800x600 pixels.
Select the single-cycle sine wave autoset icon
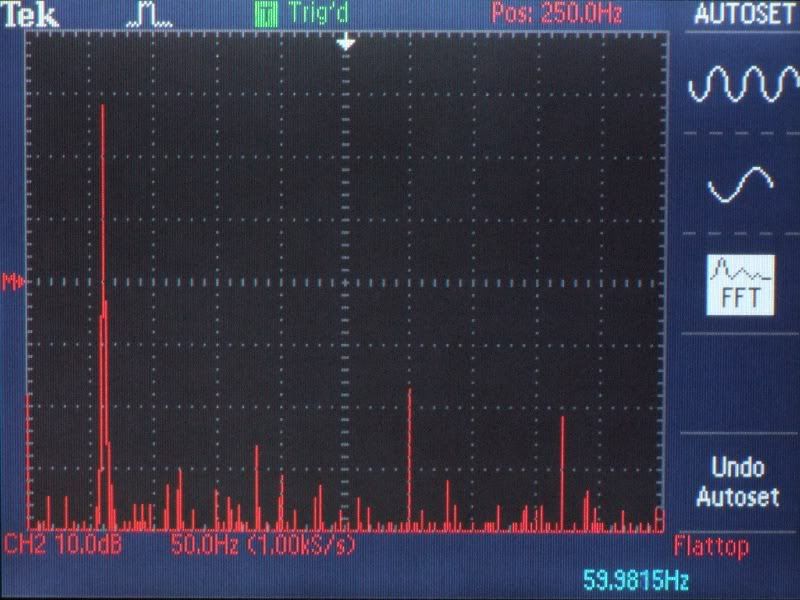[x=741, y=185]
